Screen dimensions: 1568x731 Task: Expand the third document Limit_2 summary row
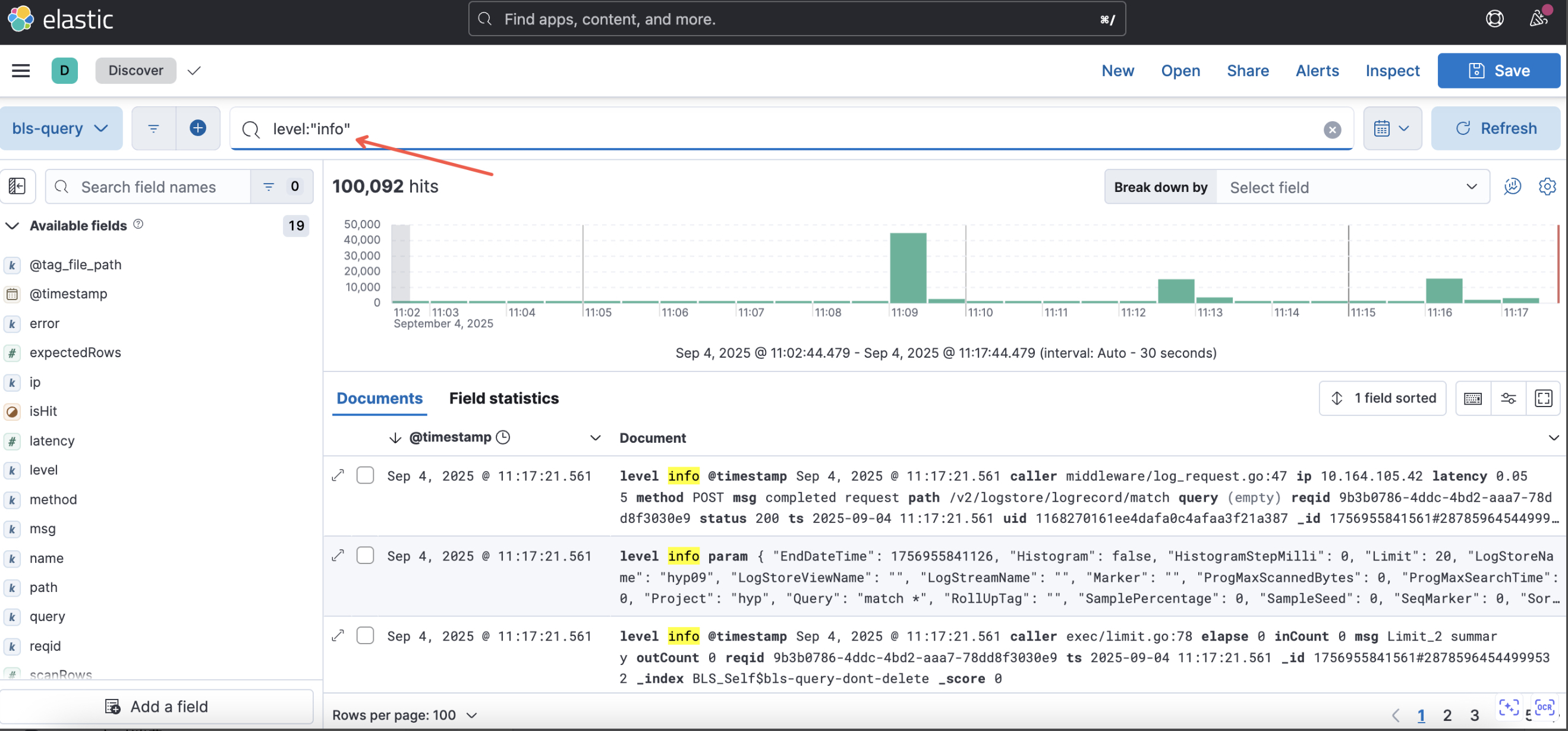pyautogui.click(x=338, y=635)
